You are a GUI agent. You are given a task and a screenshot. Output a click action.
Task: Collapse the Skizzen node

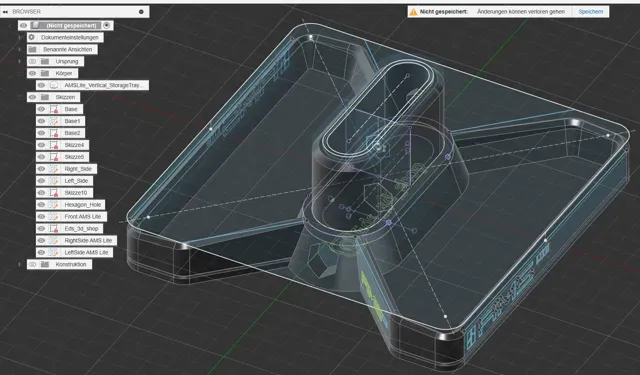pyautogui.click(x=19, y=97)
